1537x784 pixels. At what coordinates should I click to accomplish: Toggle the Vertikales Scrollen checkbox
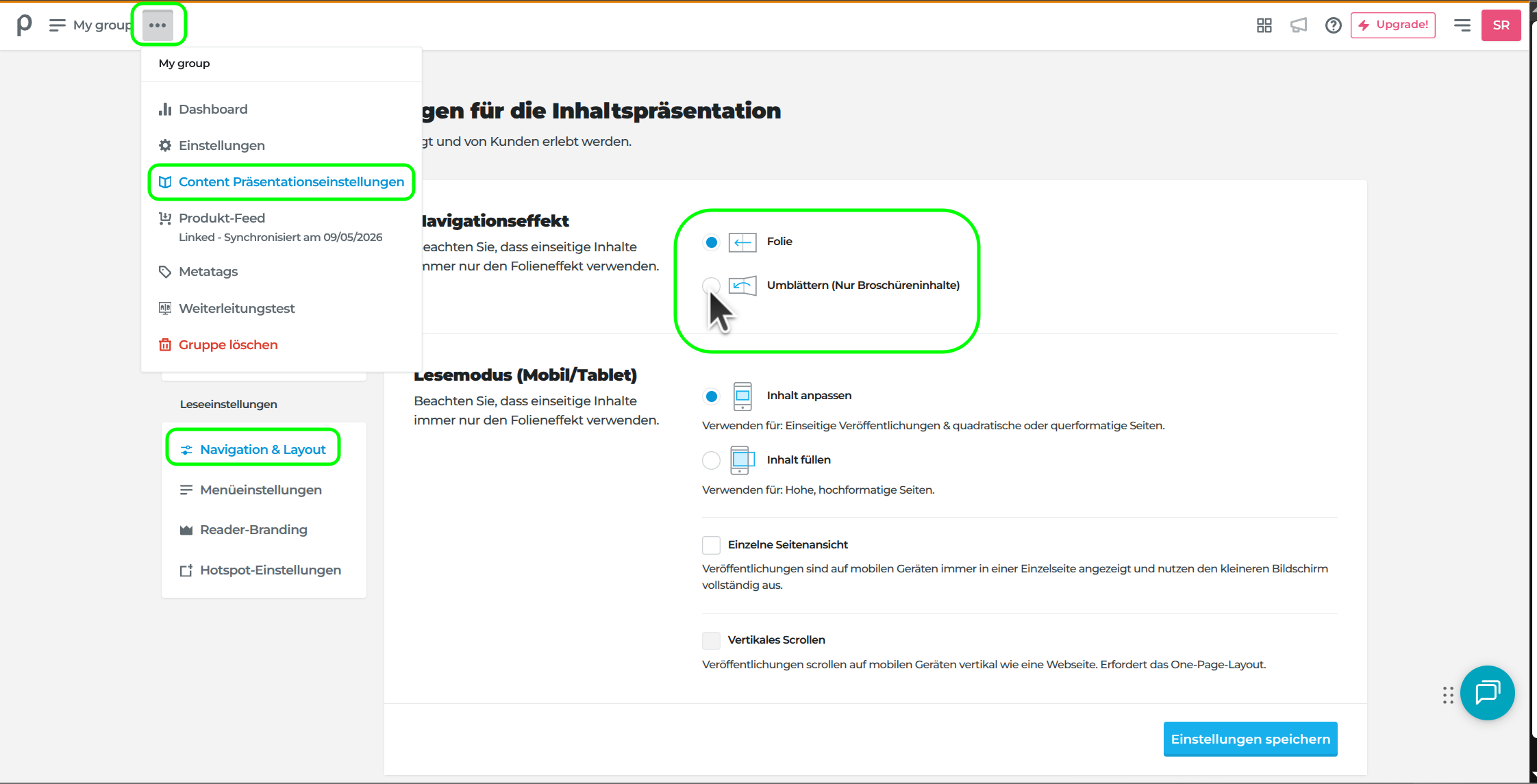(711, 640)
